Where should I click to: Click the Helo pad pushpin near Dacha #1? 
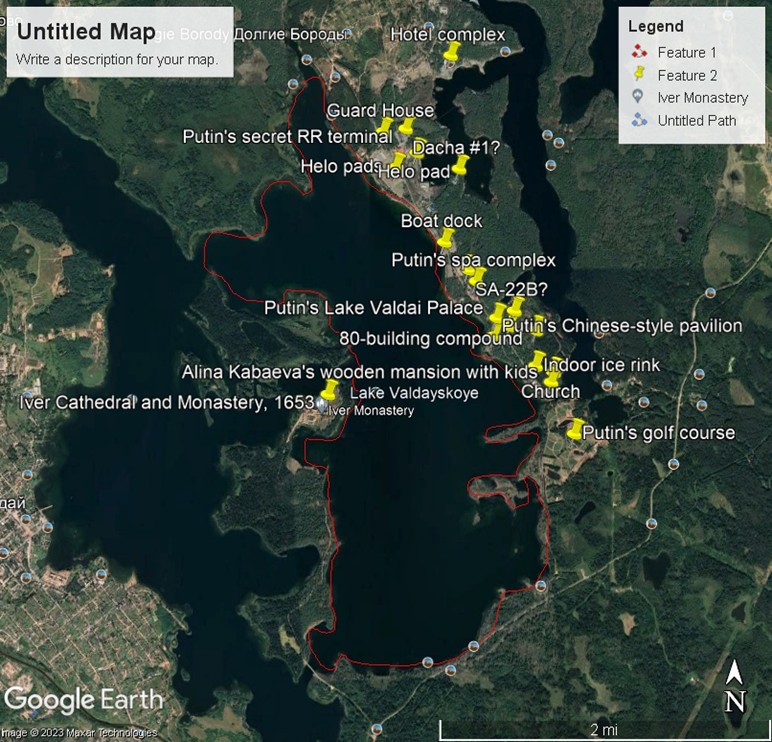(x=460, y=166)
